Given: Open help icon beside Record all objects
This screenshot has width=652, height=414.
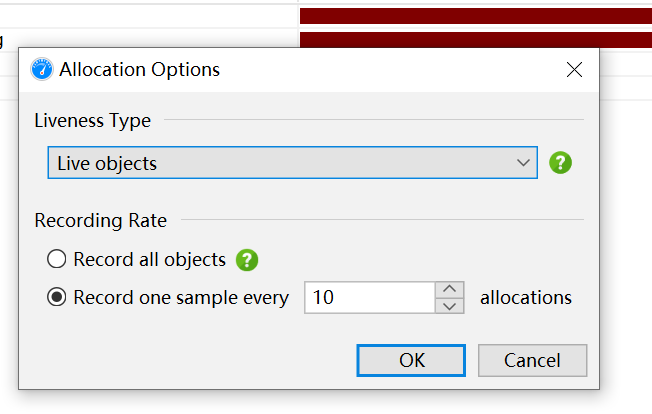Looking at the screenshot, I should [x=247, y=260].
